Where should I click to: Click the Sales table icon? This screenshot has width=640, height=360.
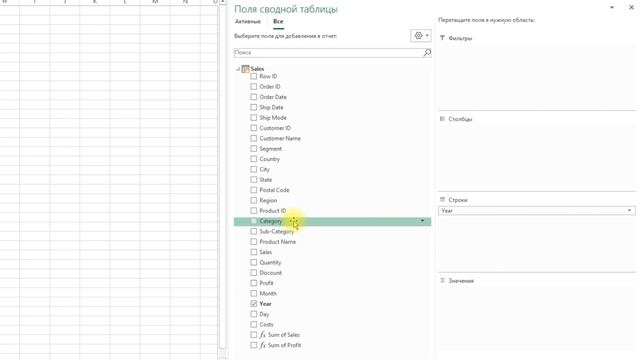tap(245, 69)
